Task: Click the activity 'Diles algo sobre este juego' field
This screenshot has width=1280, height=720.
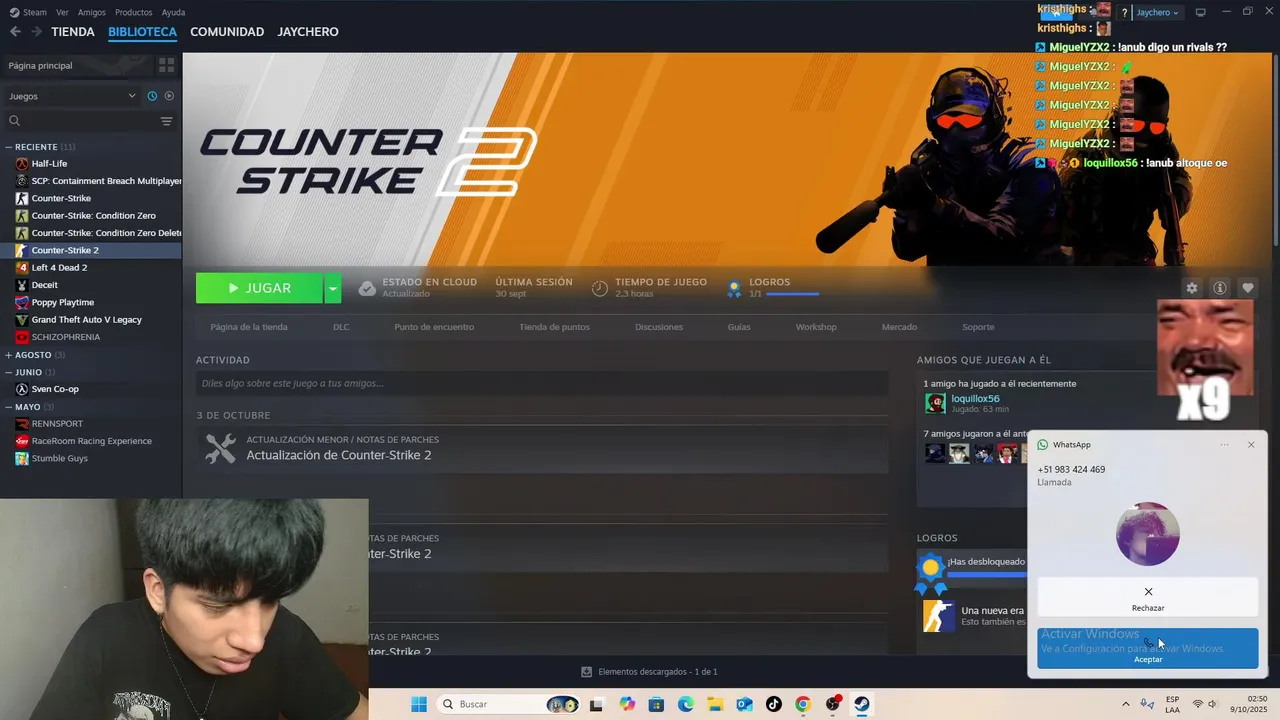Action: pyautogui.click(x=542, y=383)
